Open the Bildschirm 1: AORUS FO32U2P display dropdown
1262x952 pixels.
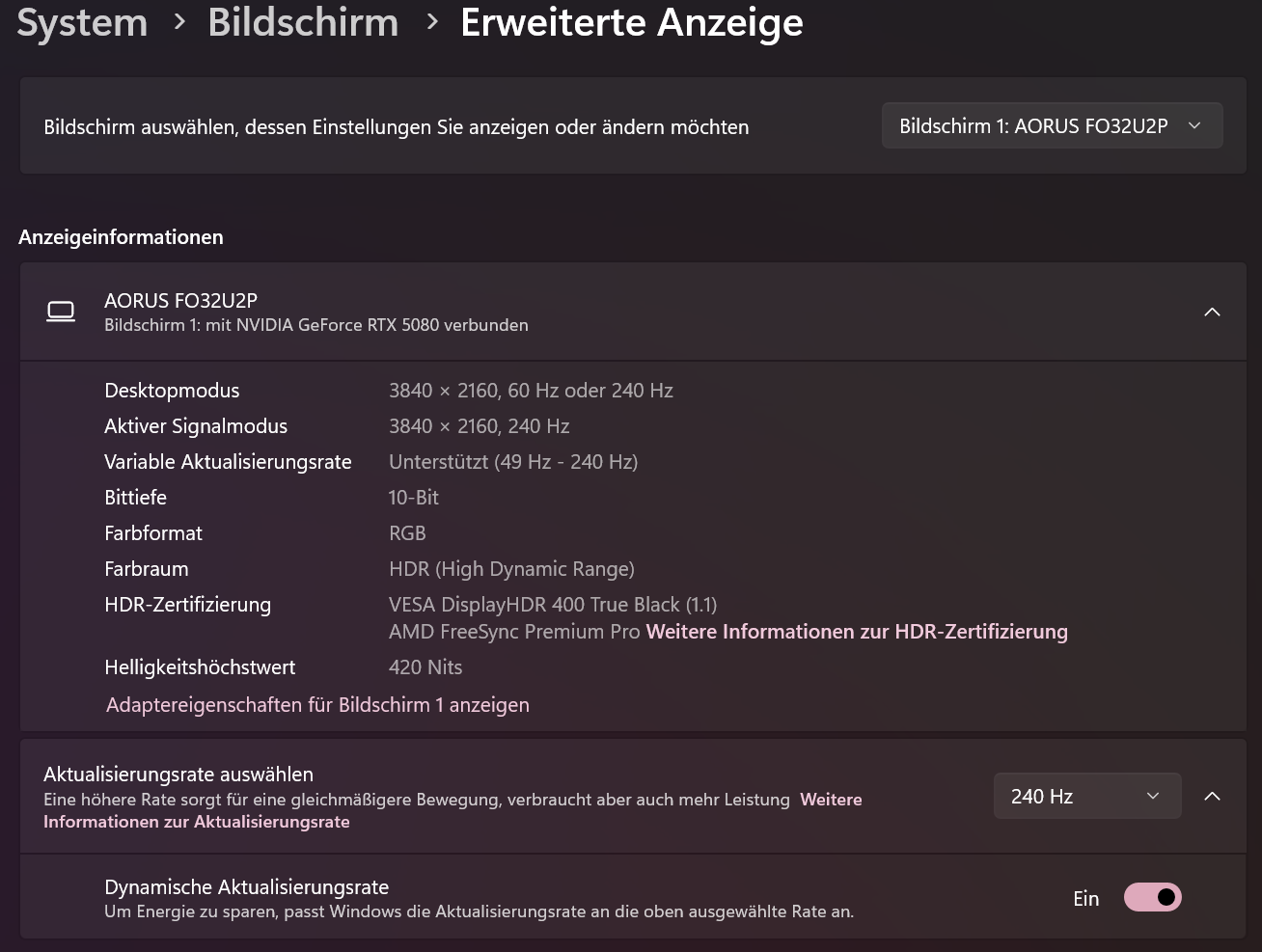tap(1052, 125)
